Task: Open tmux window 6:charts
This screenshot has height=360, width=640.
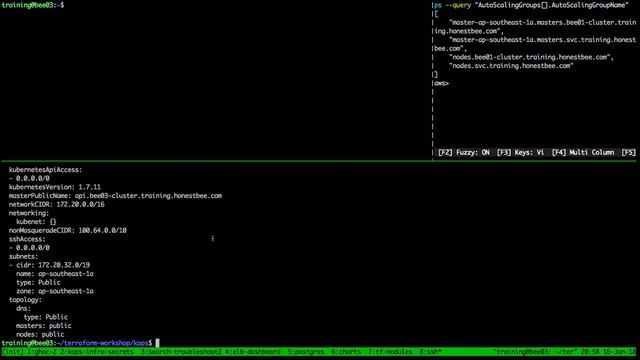Action: (x=346, y=352)
